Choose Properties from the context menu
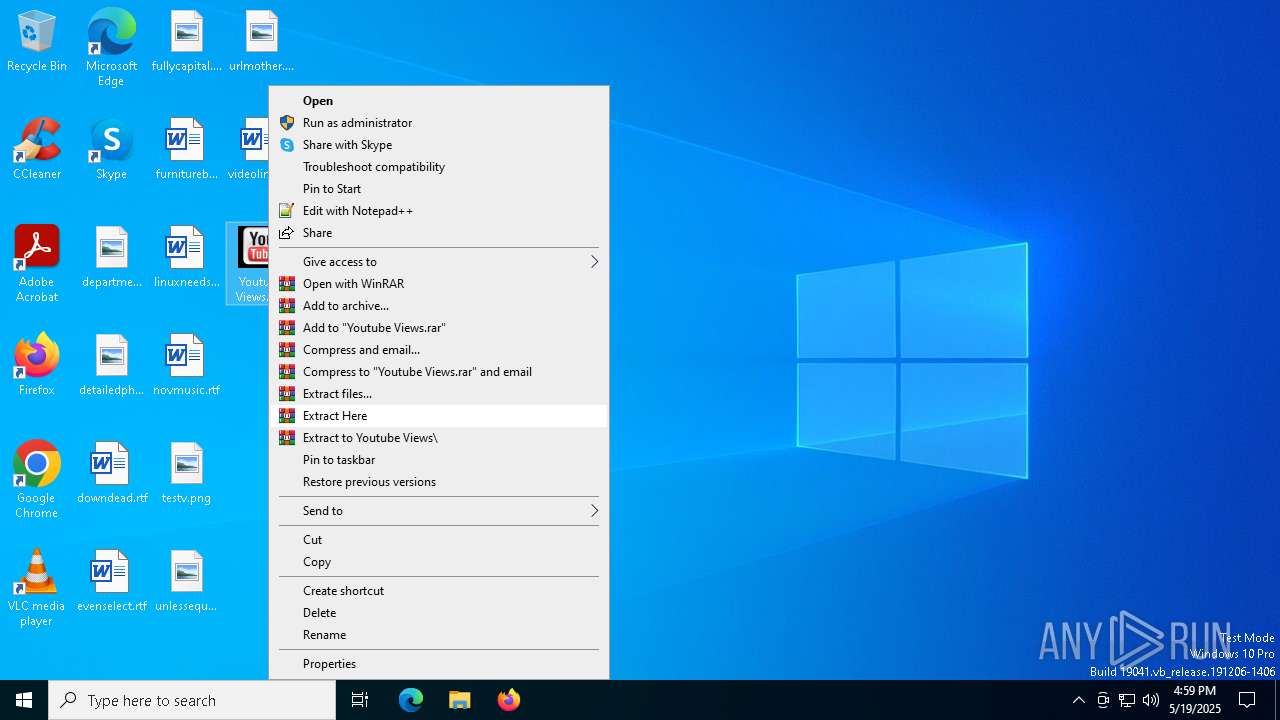Image resolution: width=1280 pixels, height=720 pixels. pos(439,664)
